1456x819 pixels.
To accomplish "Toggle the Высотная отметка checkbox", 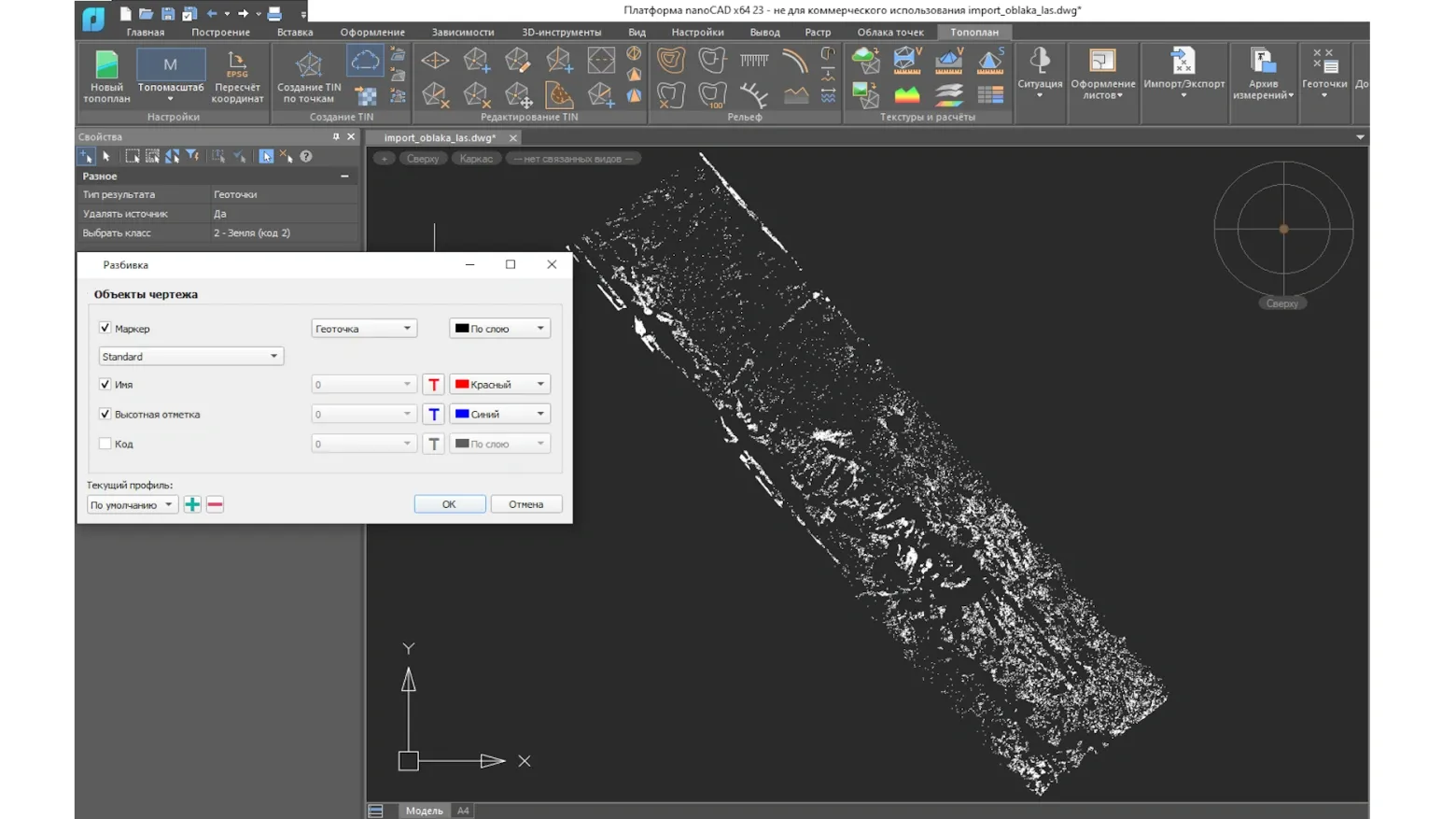I will (x=105, y=414).
